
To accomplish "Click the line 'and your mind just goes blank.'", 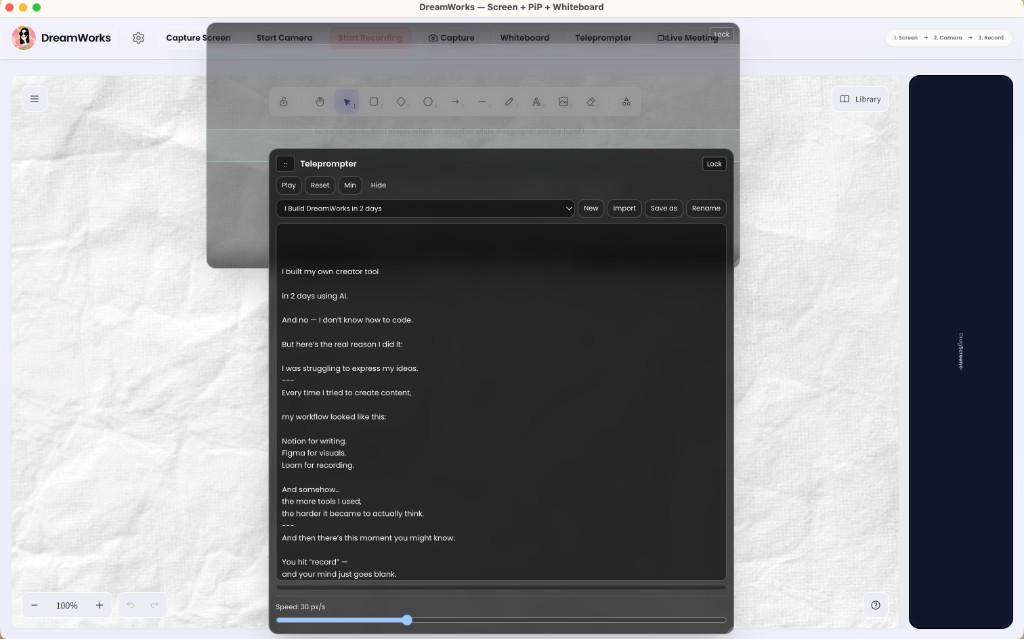I will pyautogui.click(x=339, y=574).
